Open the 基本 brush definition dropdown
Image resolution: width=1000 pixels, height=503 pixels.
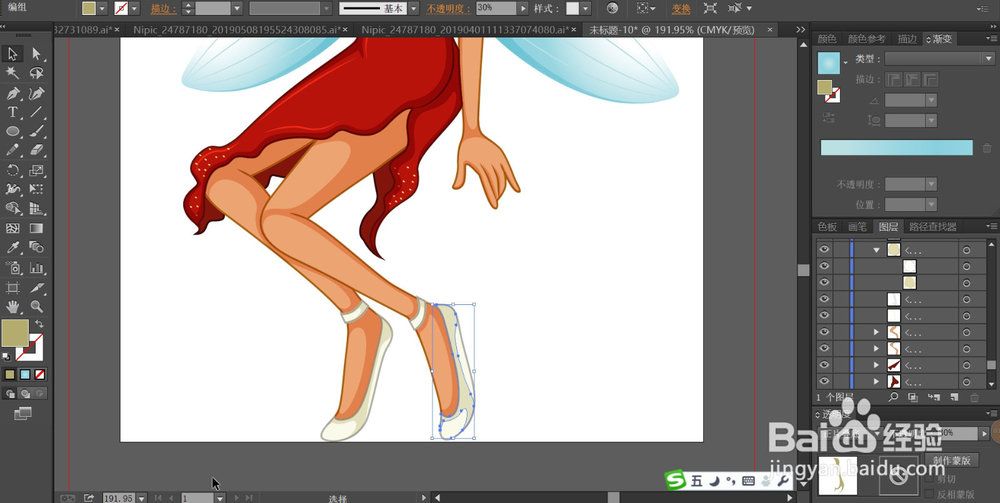[x=413, y=8]
